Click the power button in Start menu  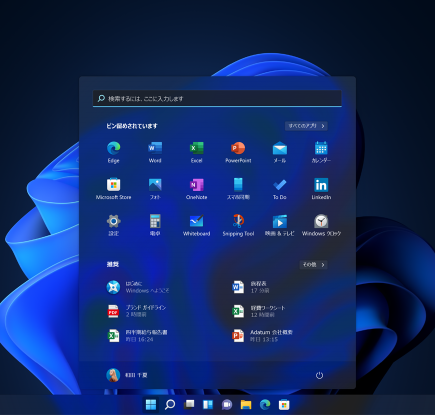pos(319,375)
